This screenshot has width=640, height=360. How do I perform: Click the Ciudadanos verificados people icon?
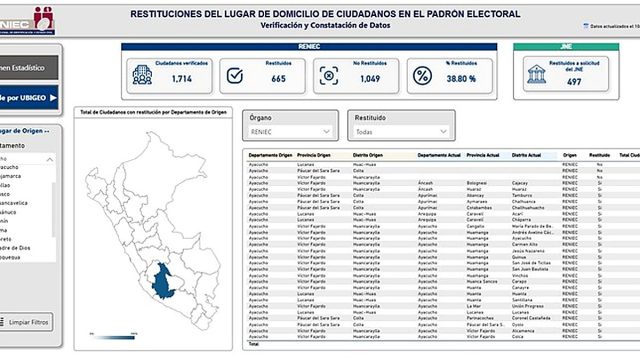pos(142,75)
